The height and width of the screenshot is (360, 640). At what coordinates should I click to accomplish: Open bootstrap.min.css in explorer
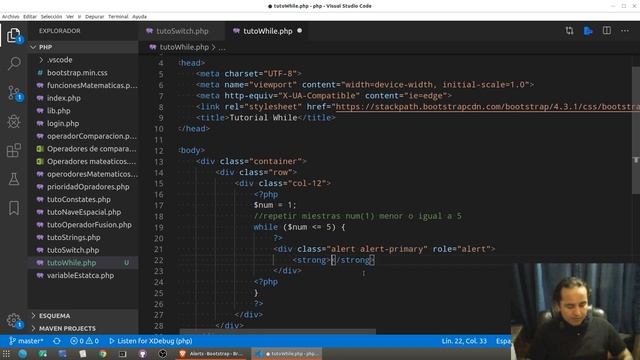coord(83,73)
